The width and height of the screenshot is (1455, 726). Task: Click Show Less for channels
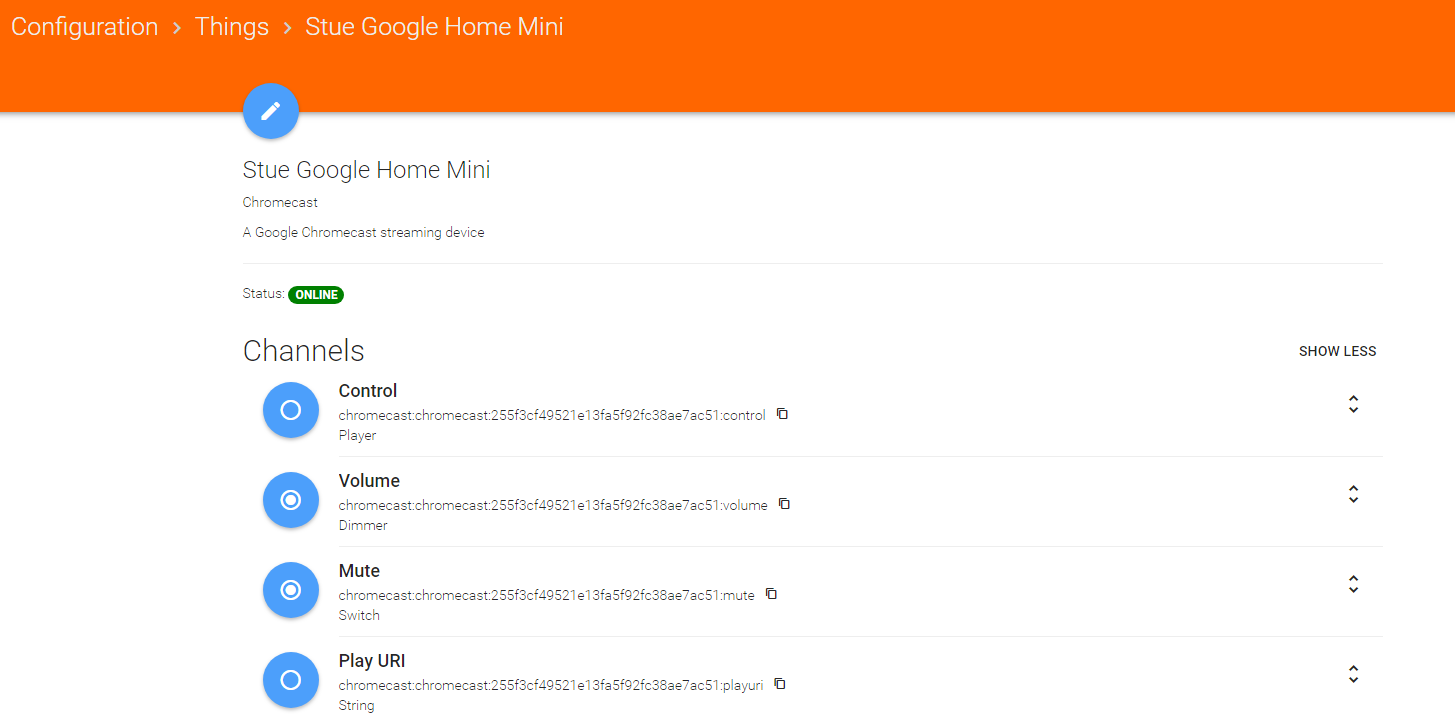[x=1337, y=351]
